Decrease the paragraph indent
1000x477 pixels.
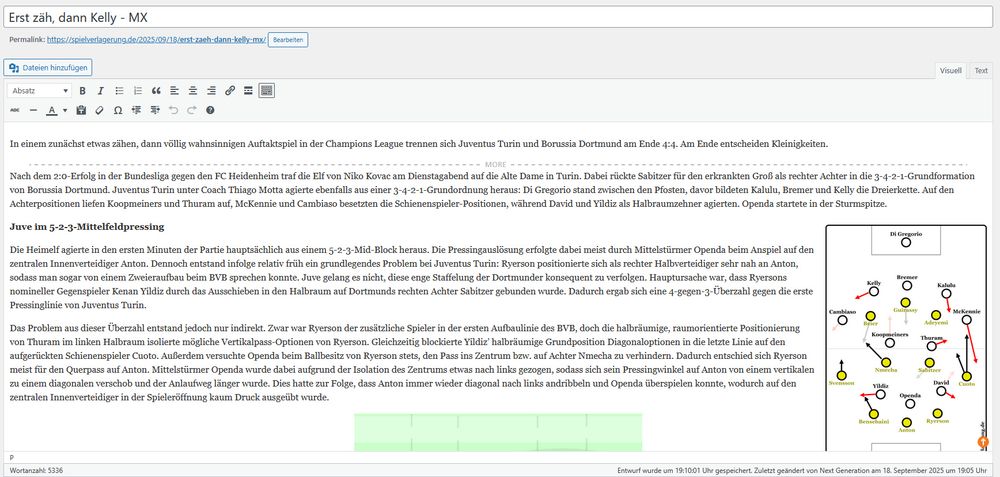[x=136, y=110]
